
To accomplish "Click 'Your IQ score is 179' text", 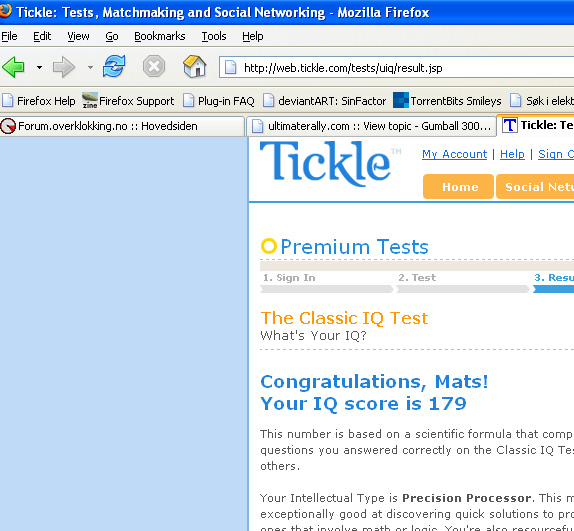I will pyautogui.click(x=363, y=404).
